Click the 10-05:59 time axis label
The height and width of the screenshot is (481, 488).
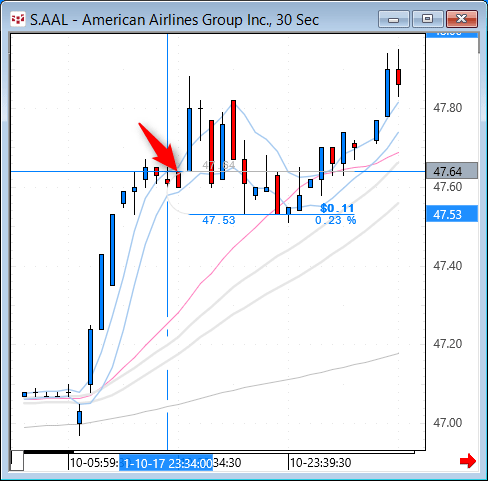(x=94, y=463)
